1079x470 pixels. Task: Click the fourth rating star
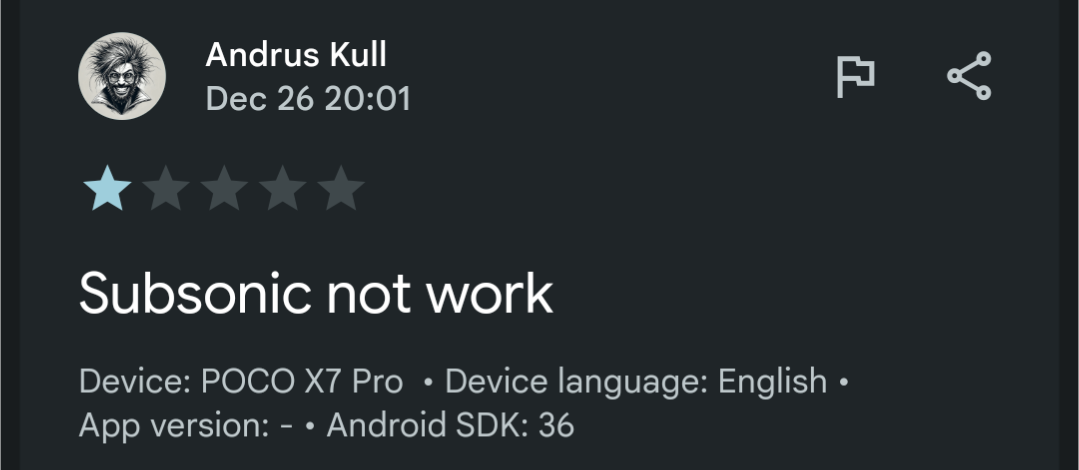pyautogui.click(x=283, y=189)
